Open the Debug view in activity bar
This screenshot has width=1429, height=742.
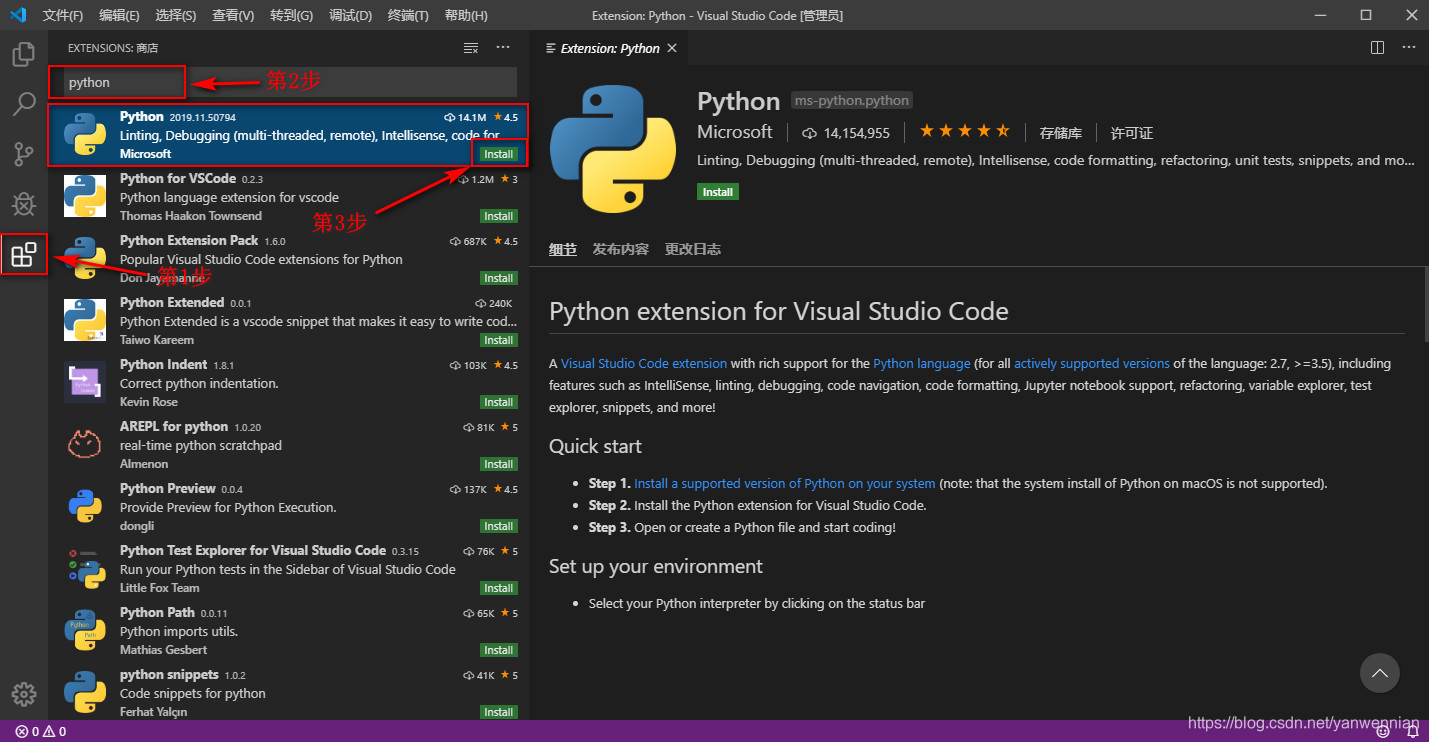(x=24, y=204)
